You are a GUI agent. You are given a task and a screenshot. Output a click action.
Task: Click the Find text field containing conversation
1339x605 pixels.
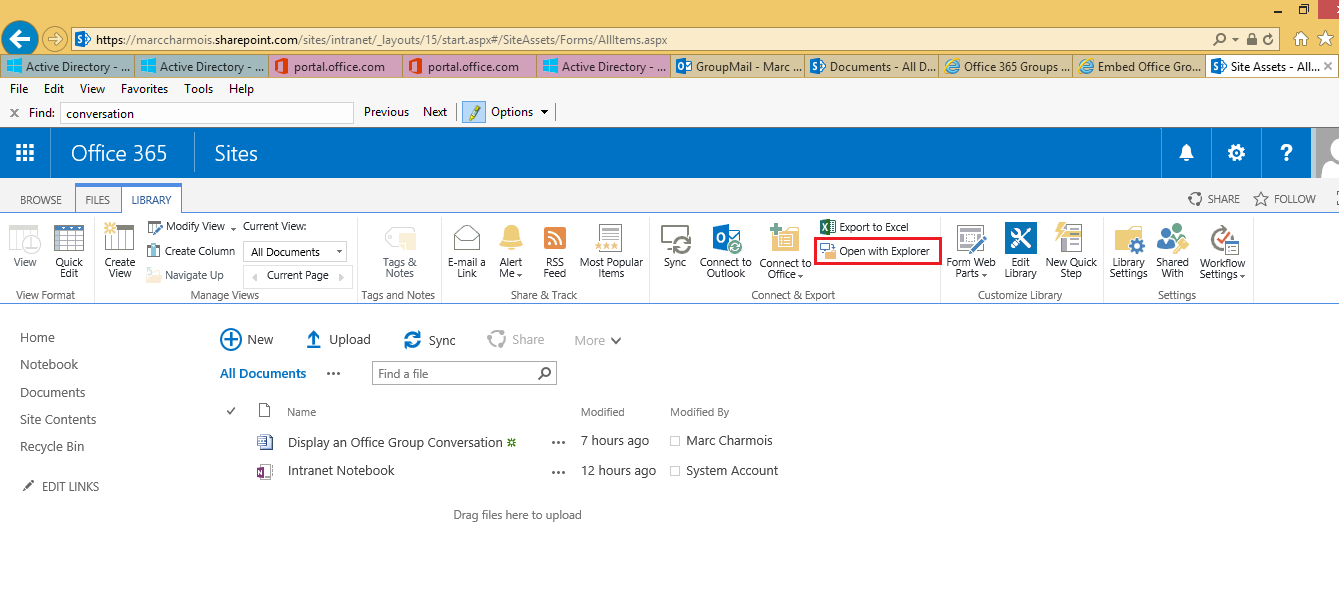[207, 113]
